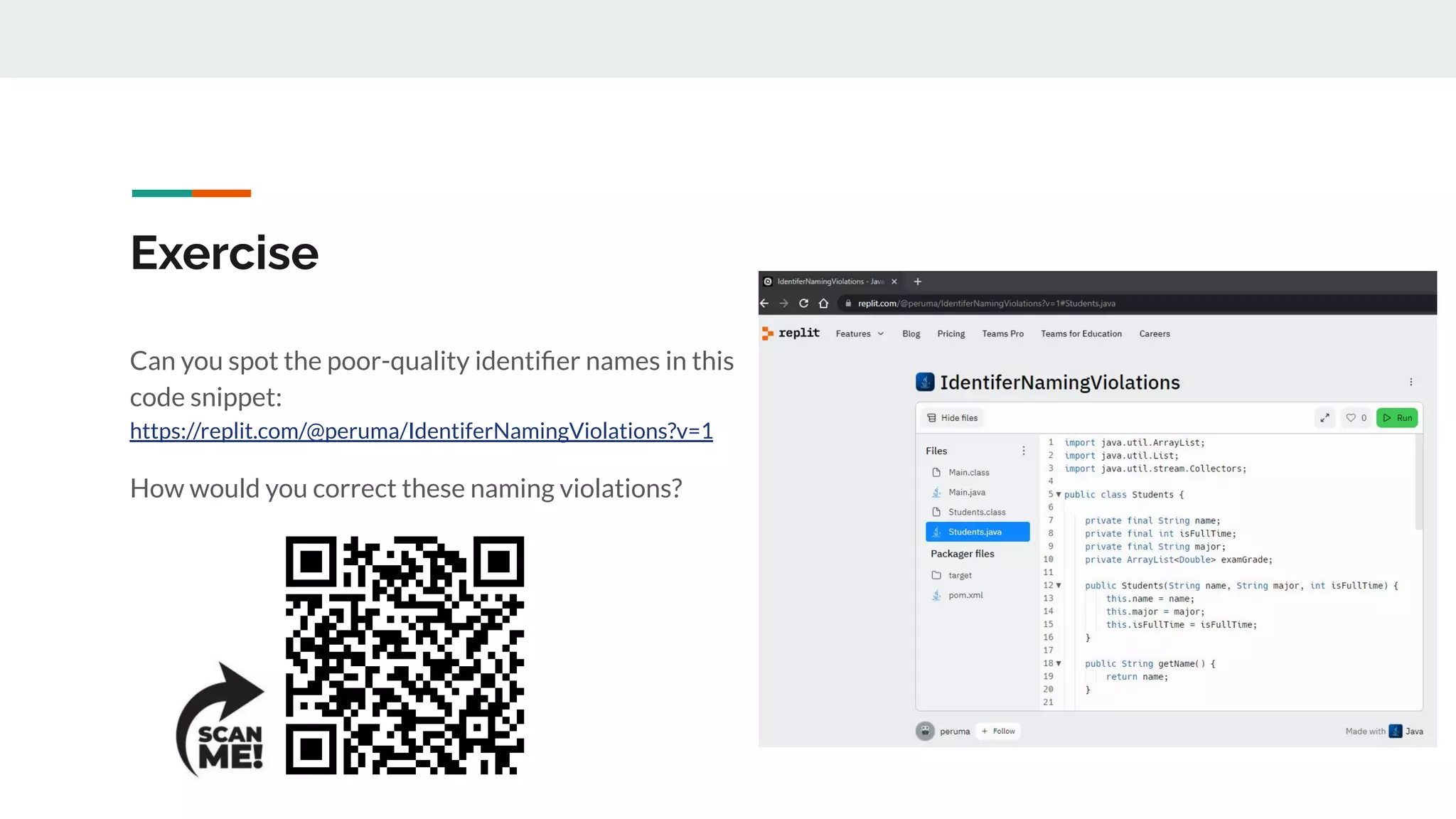Image resolution: width=1456 pixels, height=819 pixels.
Task: Click the Packager files heading
Action: [962, 554]
